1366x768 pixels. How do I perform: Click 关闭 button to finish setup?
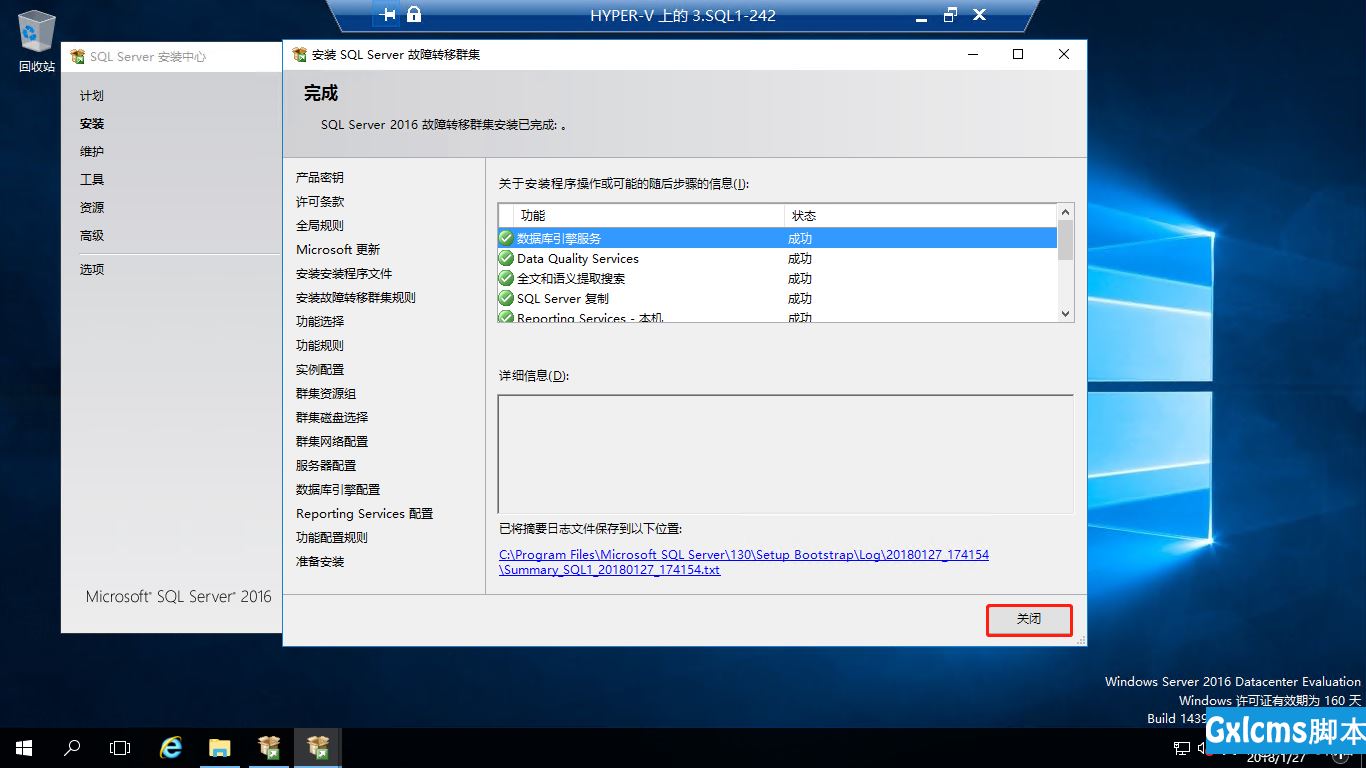tap(1029, 619)
